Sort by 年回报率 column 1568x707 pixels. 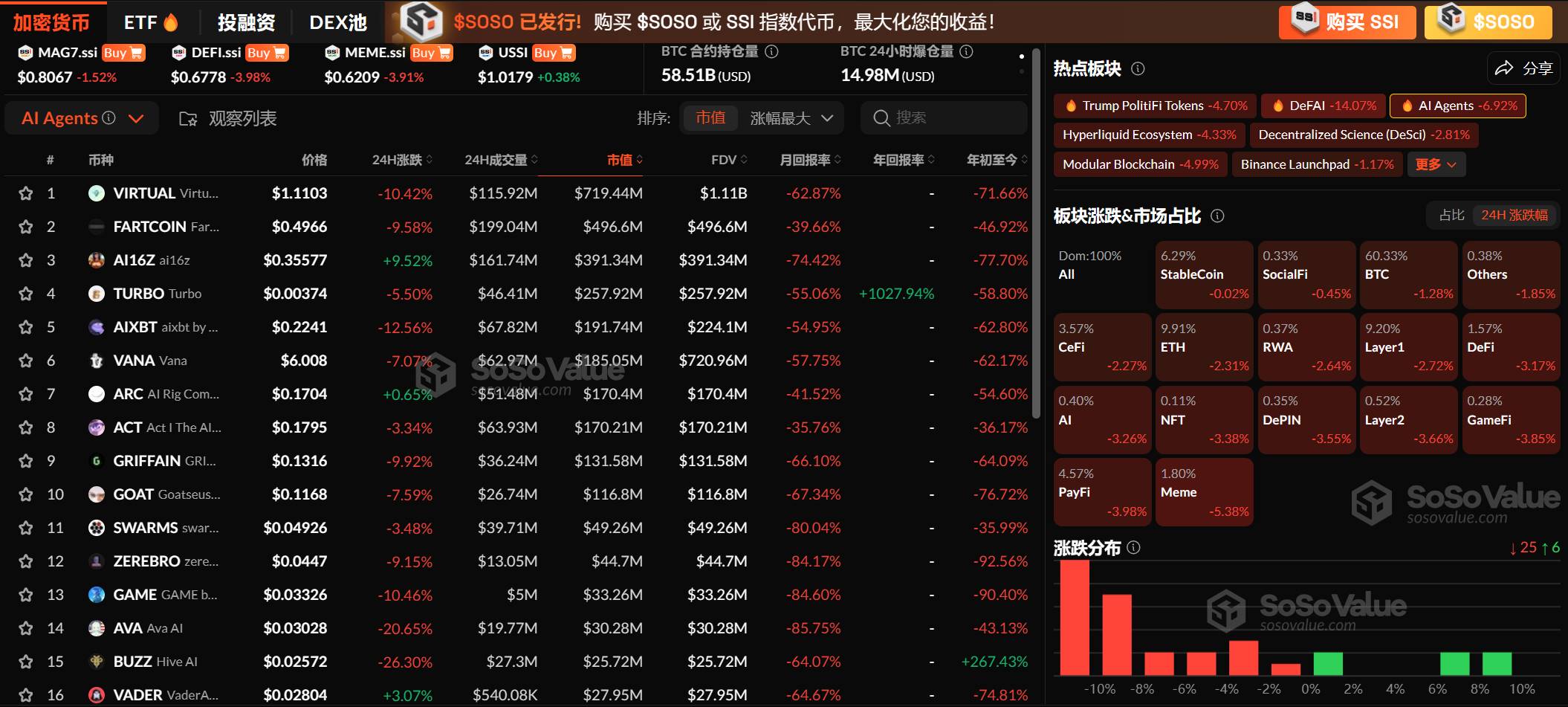click(x=904, y=160)
